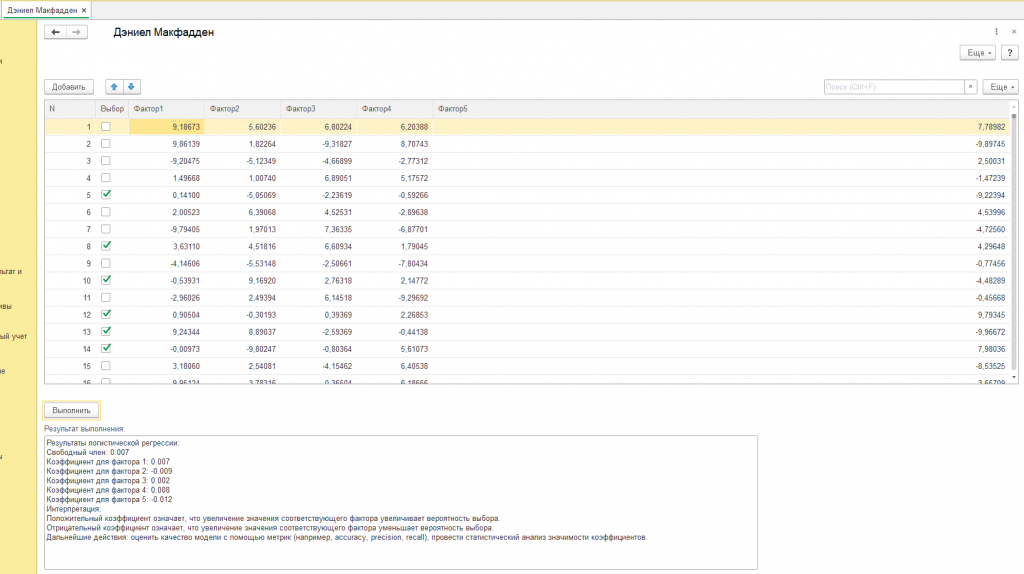The image size is (1024, 574).
Task: Select cell -7,80434 in row 9
Action: click(x=394, y=263)
